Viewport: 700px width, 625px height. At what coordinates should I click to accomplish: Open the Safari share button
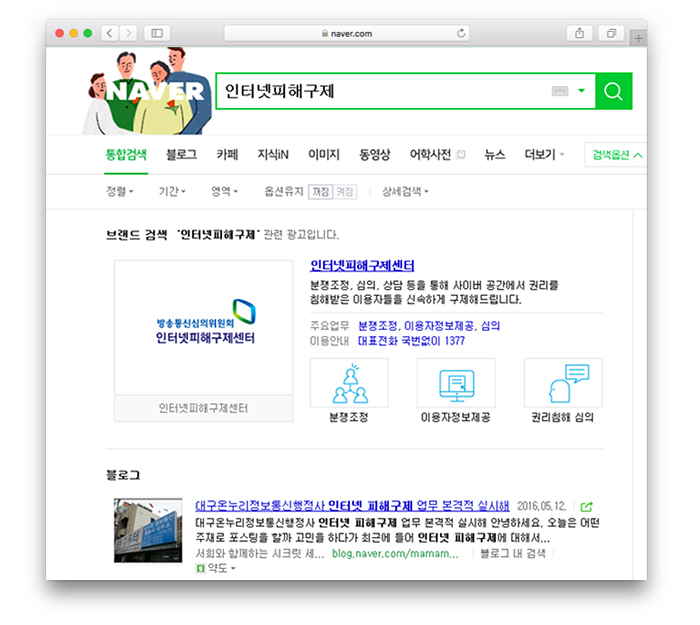pos(579,33)
